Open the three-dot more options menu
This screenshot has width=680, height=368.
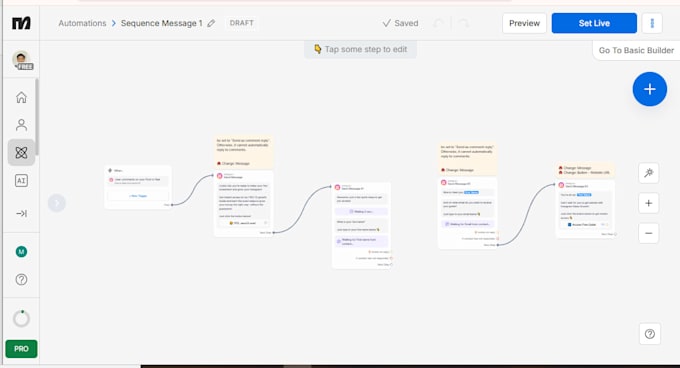652,23
